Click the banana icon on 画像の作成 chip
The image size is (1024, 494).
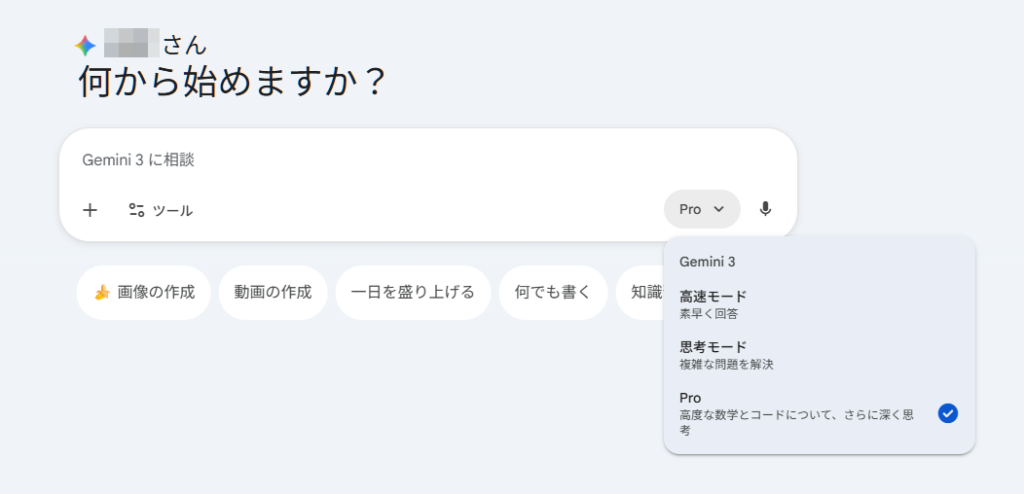pos(101,292)
